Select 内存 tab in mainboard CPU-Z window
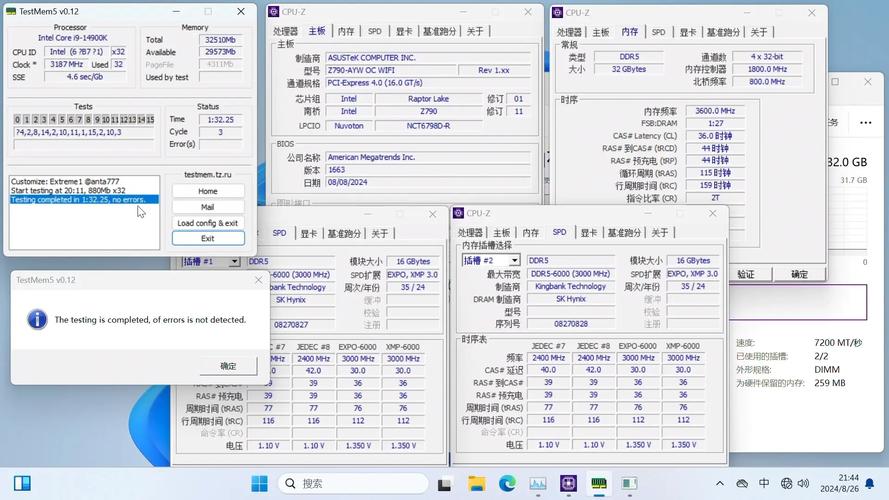The width and height of the screenshot is (889, 500). point(346,31)
